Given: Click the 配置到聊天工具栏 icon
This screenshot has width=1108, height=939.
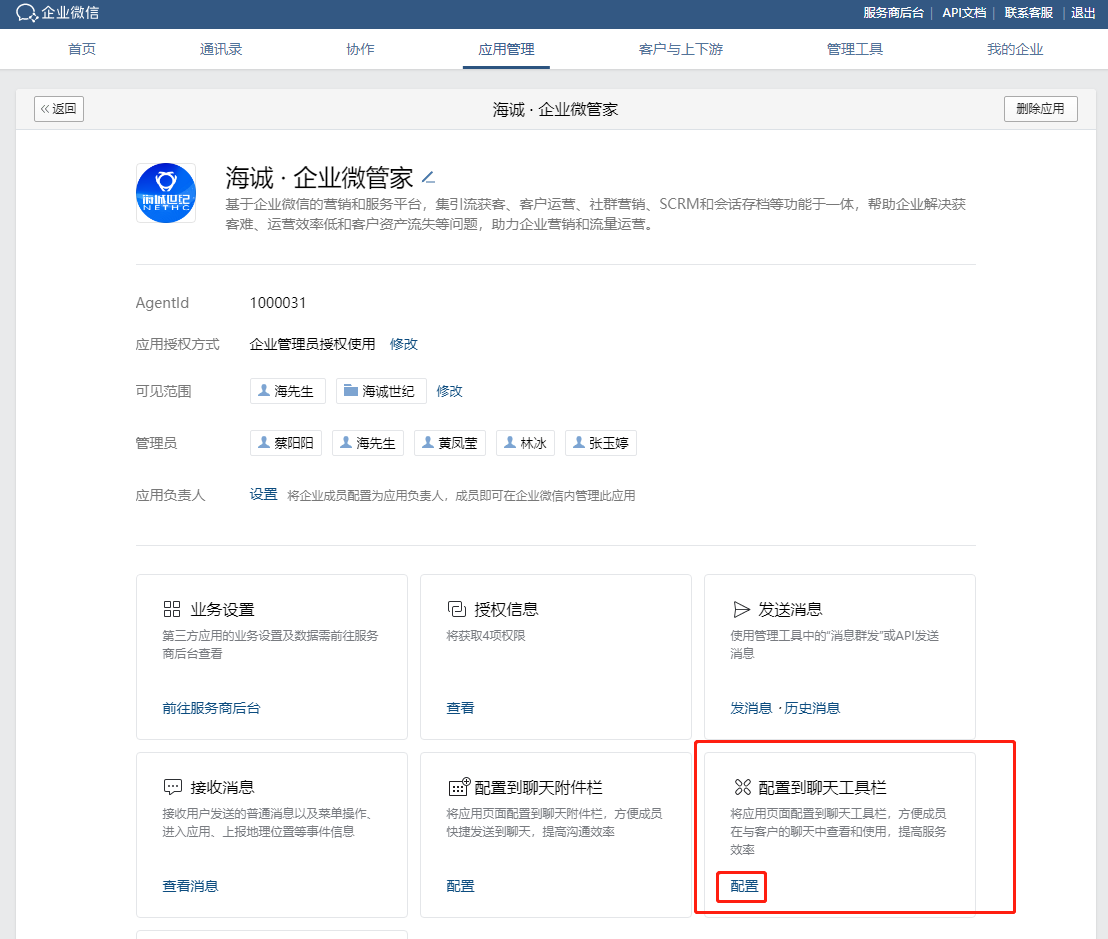Looking at the screenshot, I should coord(742,787).
